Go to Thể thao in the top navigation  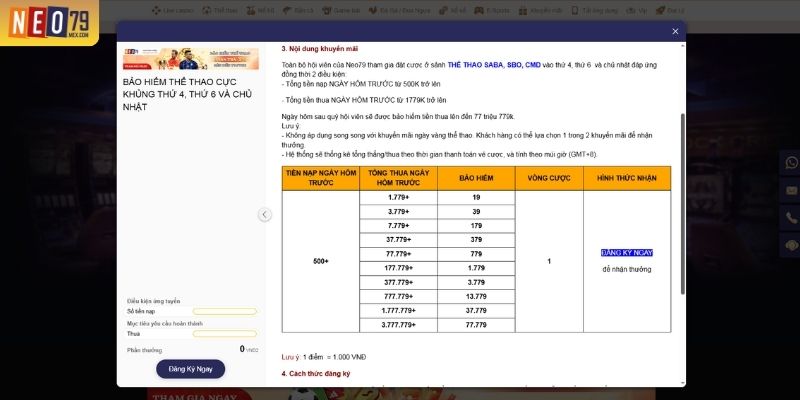point(220,10)
